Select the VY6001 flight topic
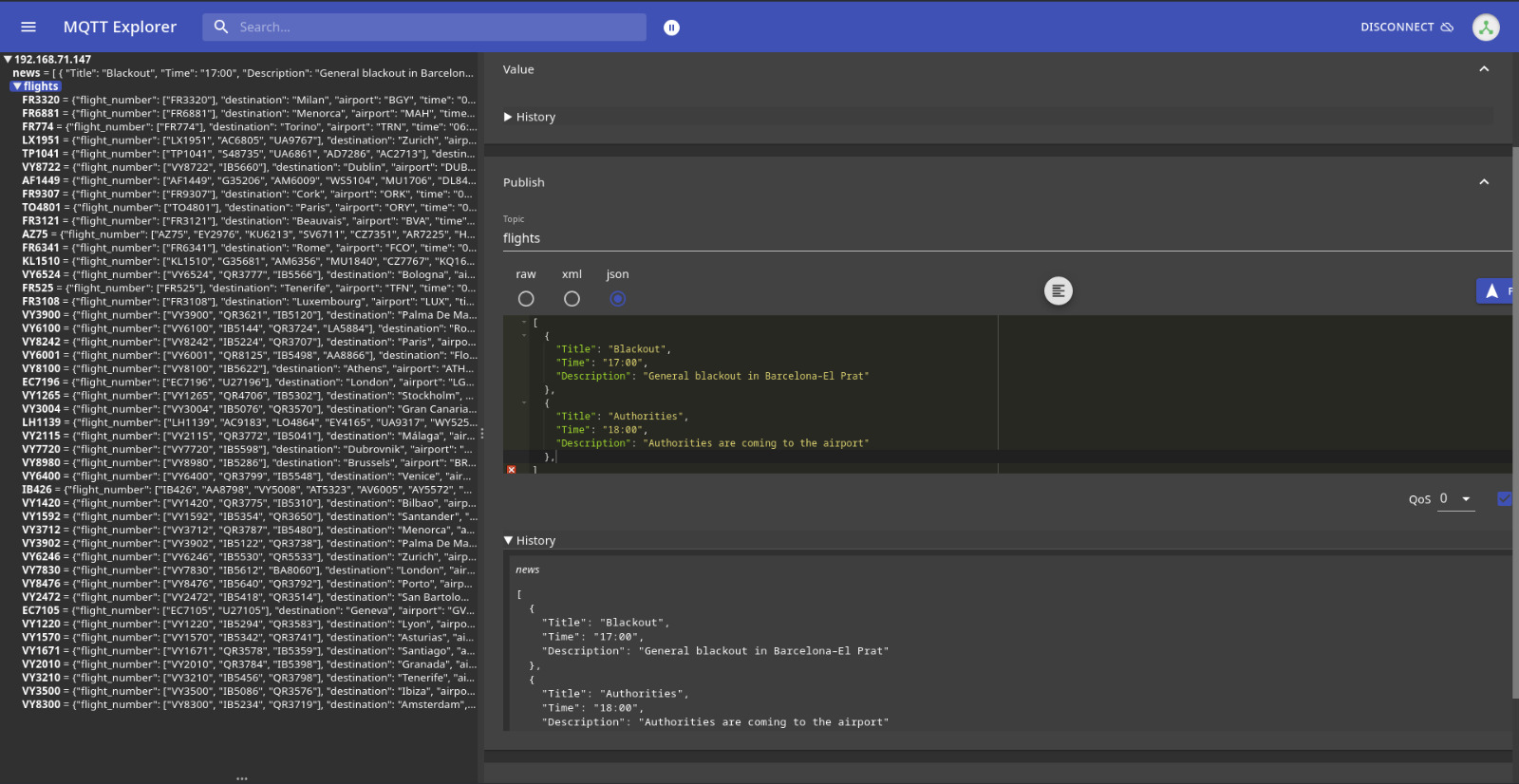This screenshot has height=784, width=1519. click(x=249, y=355)
